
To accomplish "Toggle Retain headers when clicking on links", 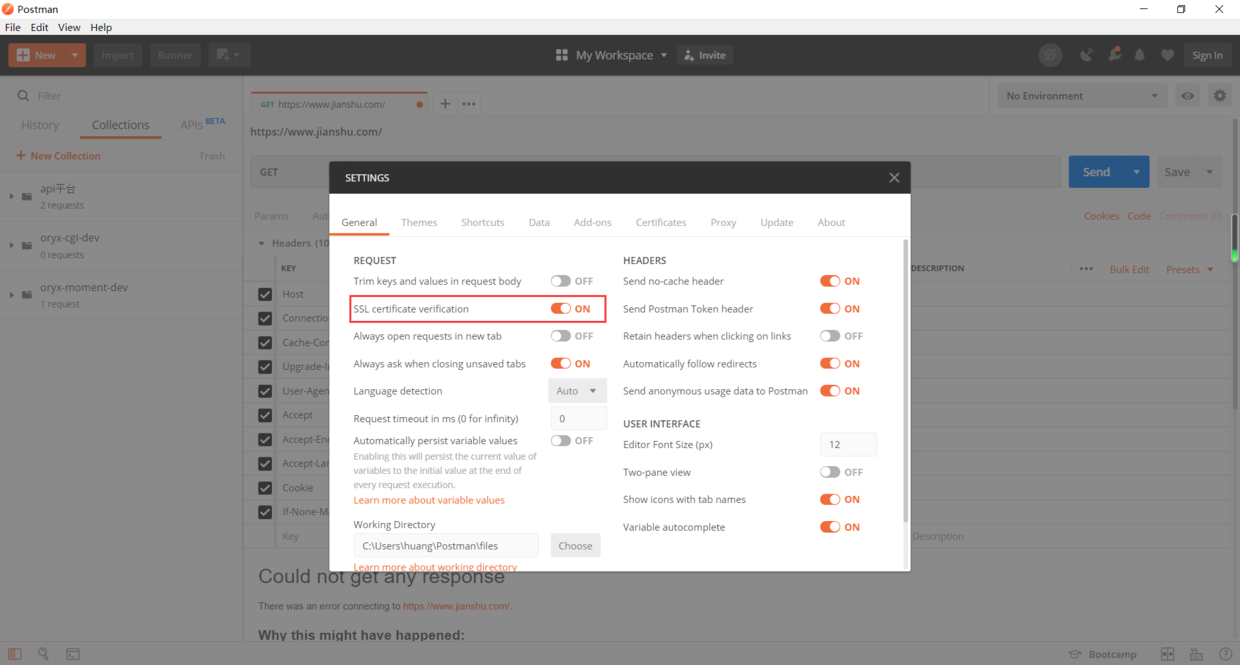I will click(830, 336).
